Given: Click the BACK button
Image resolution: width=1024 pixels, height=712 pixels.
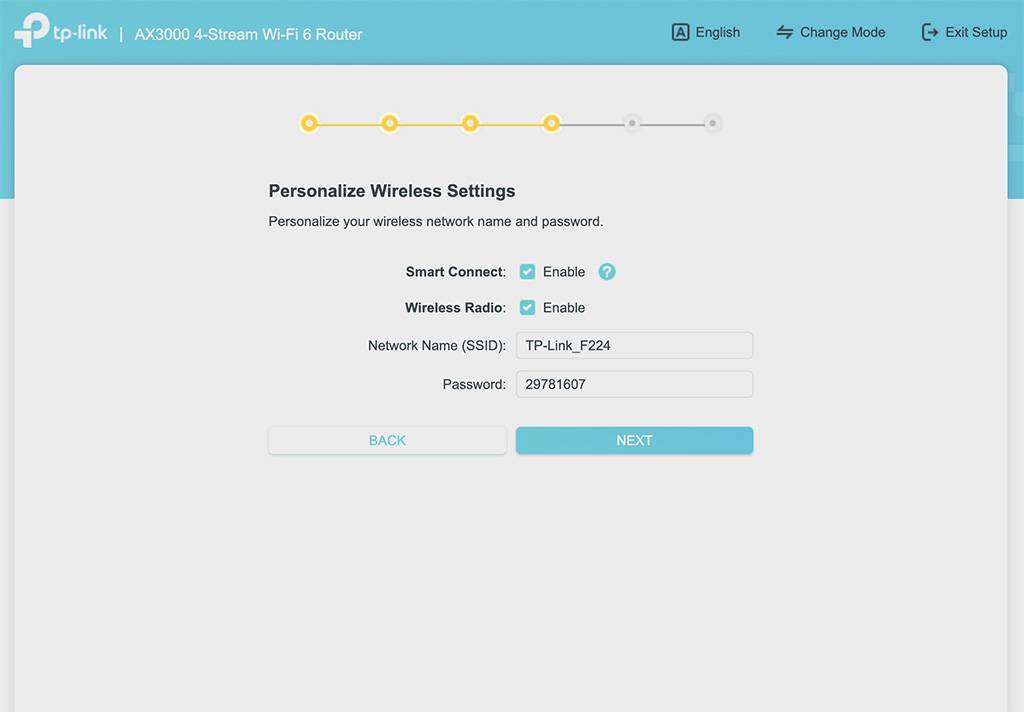Looking at the screenshot, I should point(387,440).
